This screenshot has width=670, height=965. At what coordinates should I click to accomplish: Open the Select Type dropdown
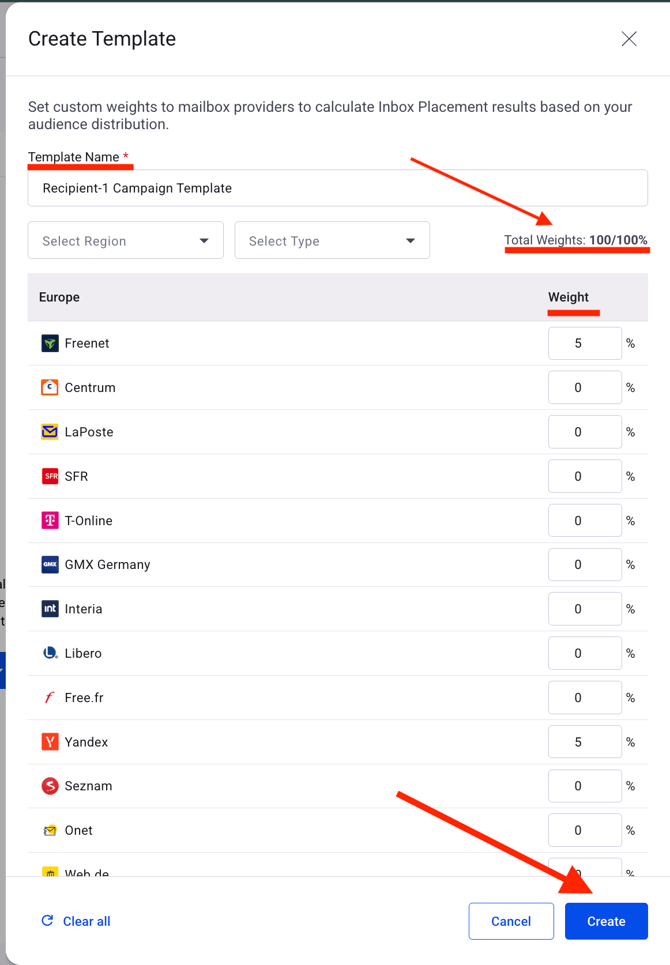point(332,241)
